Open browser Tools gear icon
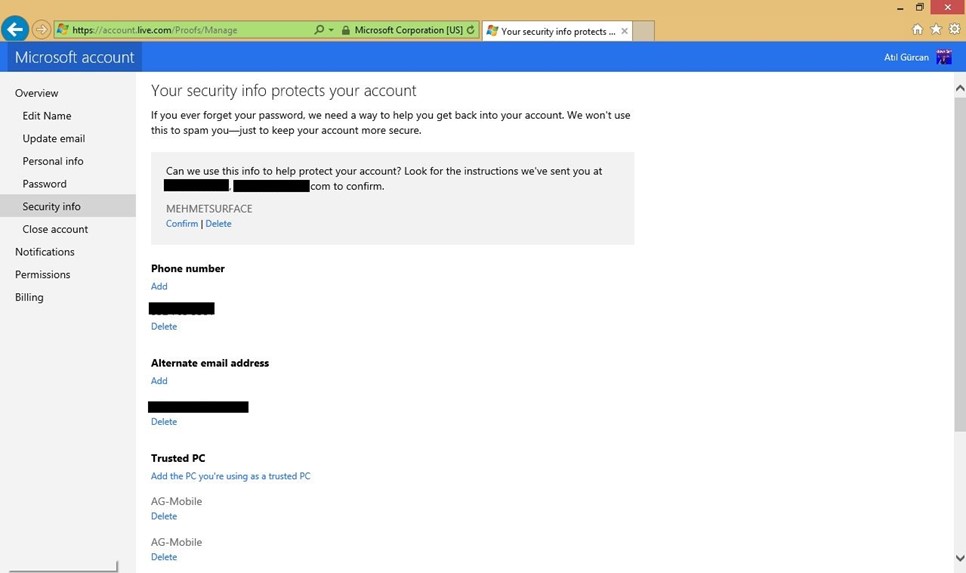Viewport: 966px width, 573px height. tap(954, 29)
